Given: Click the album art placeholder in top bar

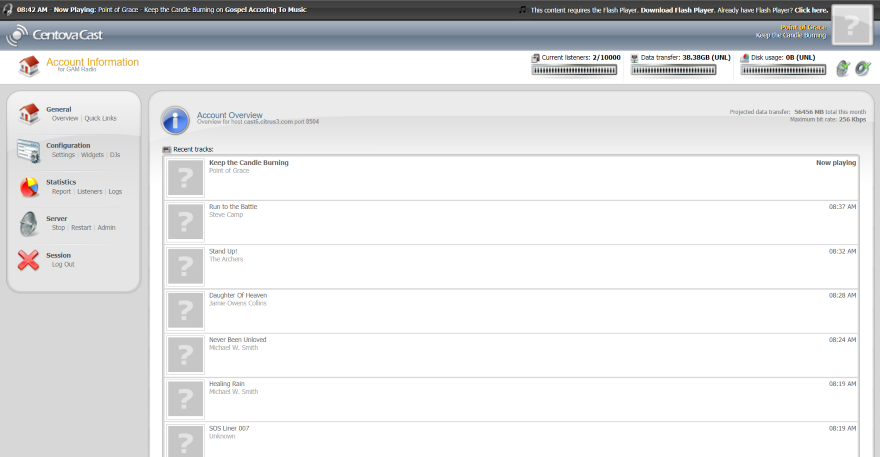Looking at the screenshot, I should click(851, 25).
